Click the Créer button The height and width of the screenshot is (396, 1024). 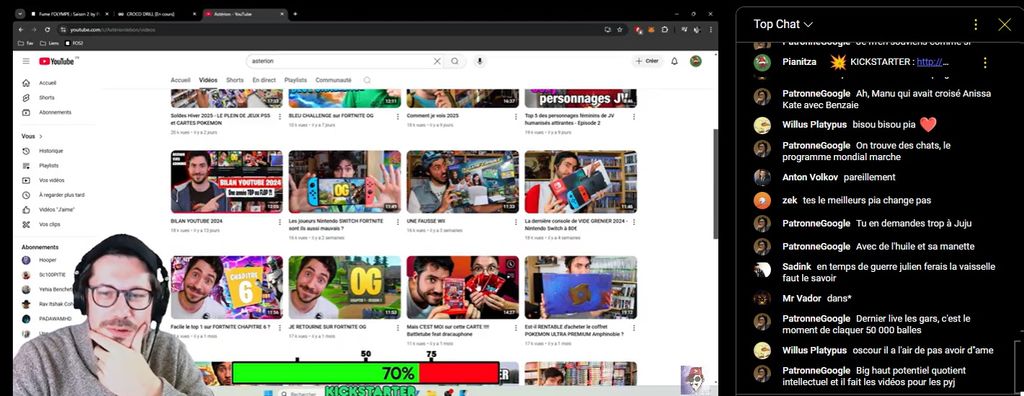(647, 61)
